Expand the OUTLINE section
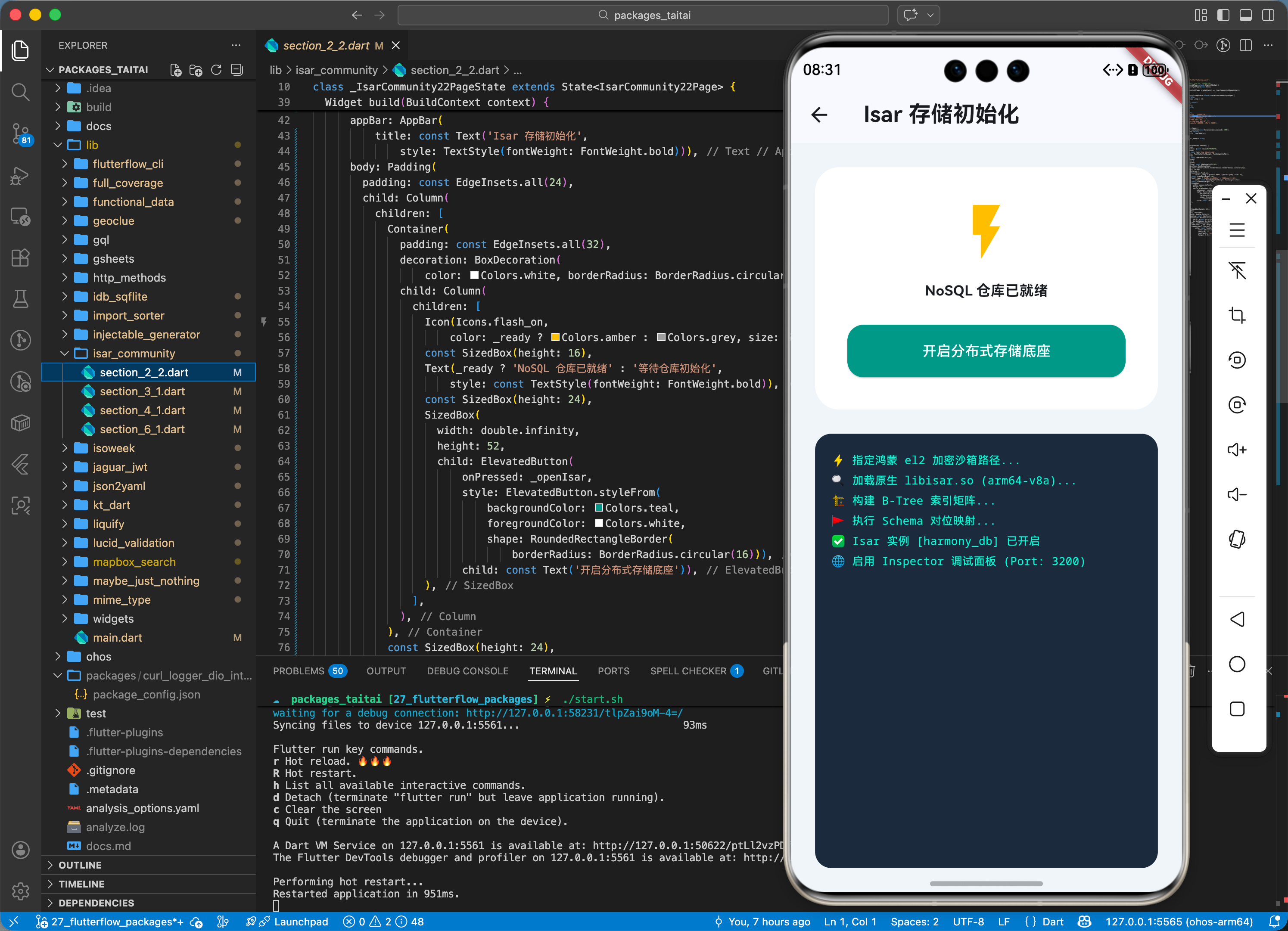The image size is (1288, 931). click(80, 865)
